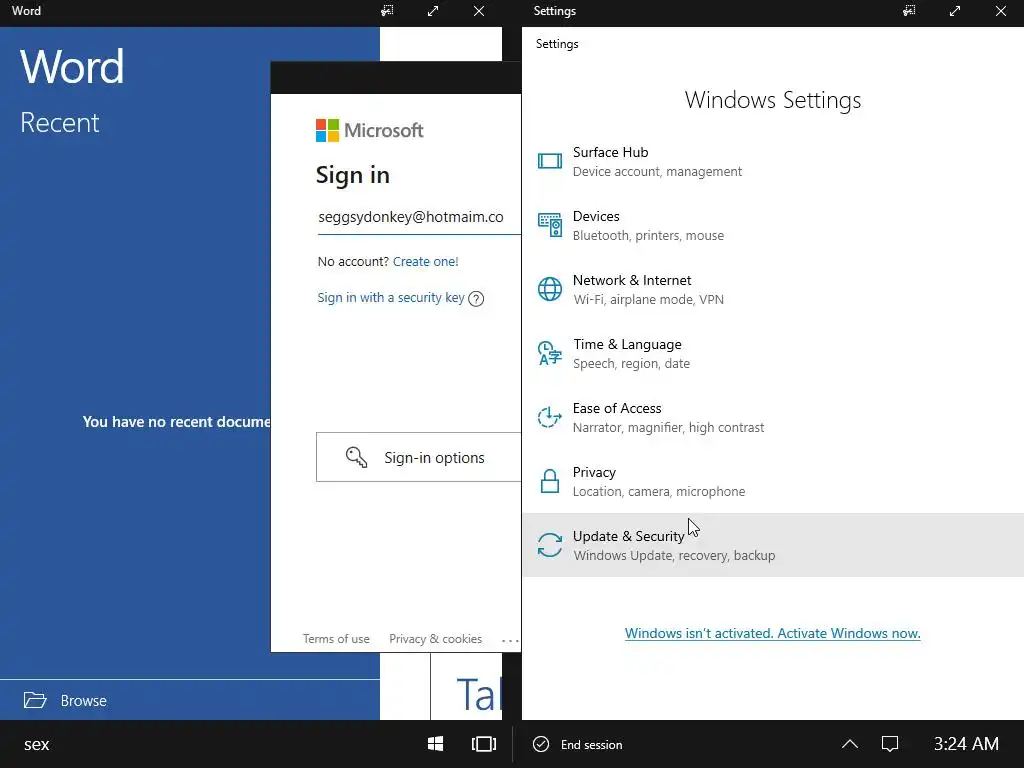Select Privacy category title
This screenshot has width=1024, height=768.
[x=594, y=472]
